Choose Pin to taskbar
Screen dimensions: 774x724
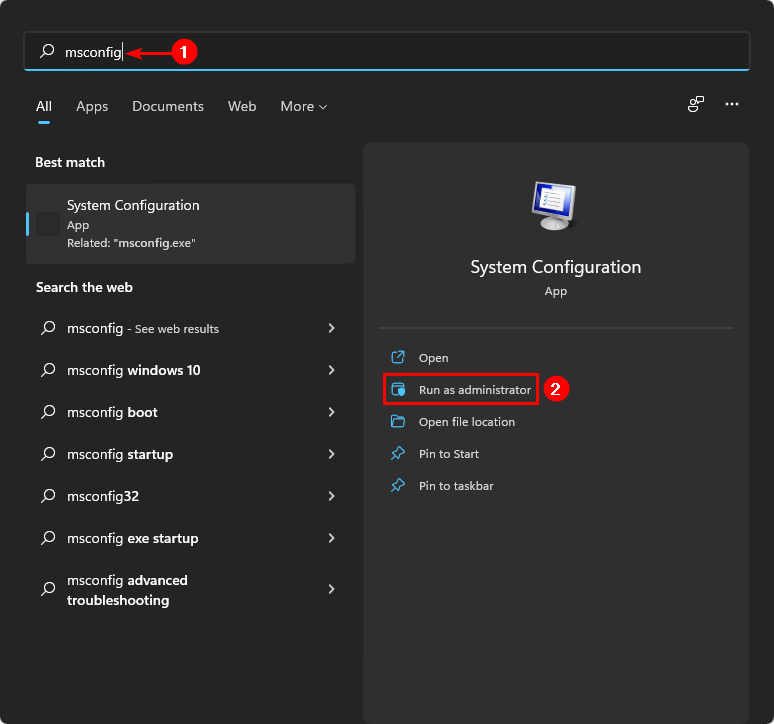coord(456,486)
